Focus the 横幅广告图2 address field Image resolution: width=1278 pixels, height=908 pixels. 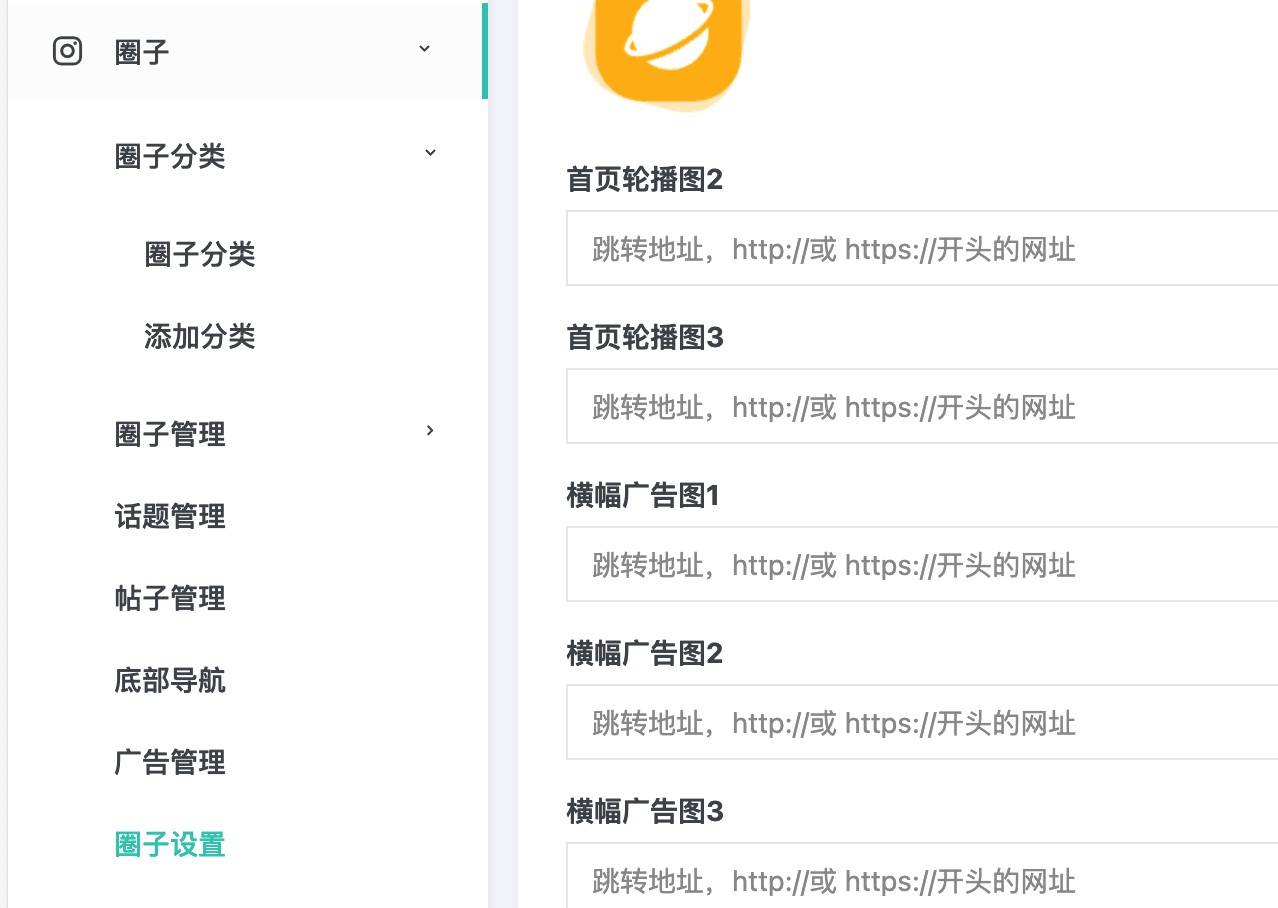[920, 722]
